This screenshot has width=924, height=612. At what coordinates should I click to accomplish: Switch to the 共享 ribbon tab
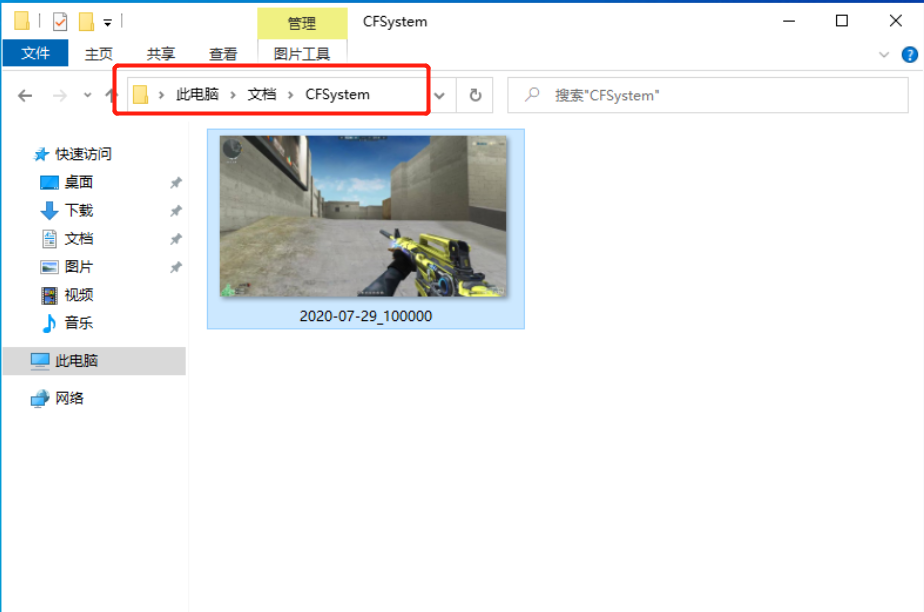click(x=160, y=54)
